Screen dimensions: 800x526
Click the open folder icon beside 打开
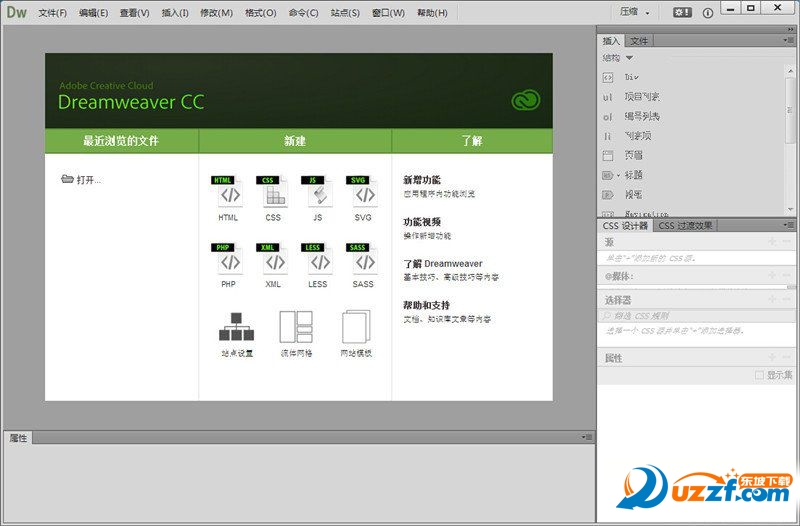pos(67,179)
